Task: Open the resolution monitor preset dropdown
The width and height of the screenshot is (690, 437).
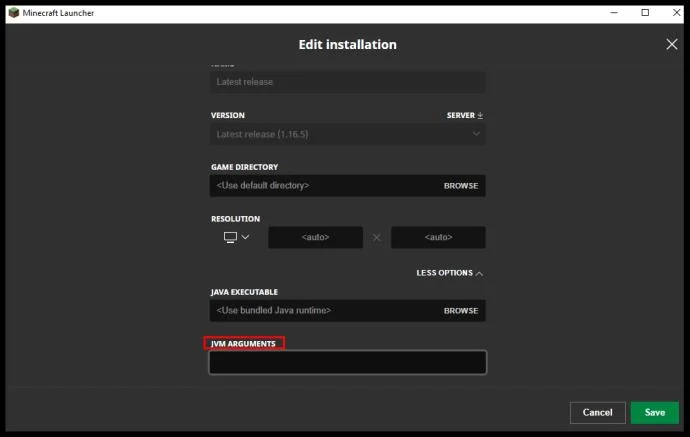Action: [x=236, y=237]
